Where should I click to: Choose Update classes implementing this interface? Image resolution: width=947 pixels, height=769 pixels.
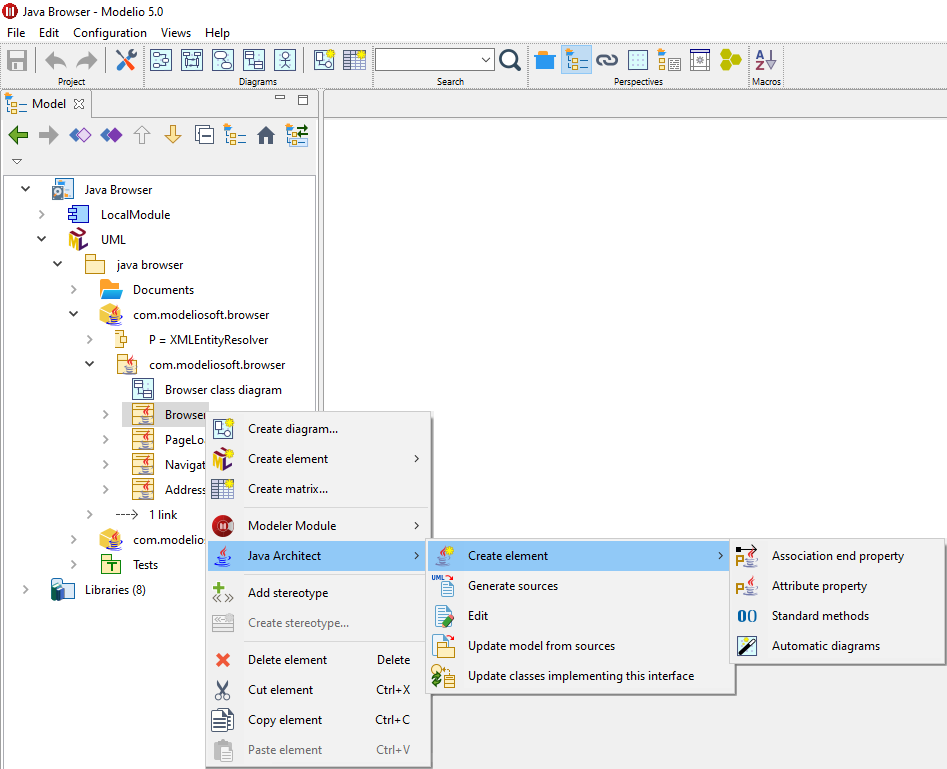(x=580, y=676)
